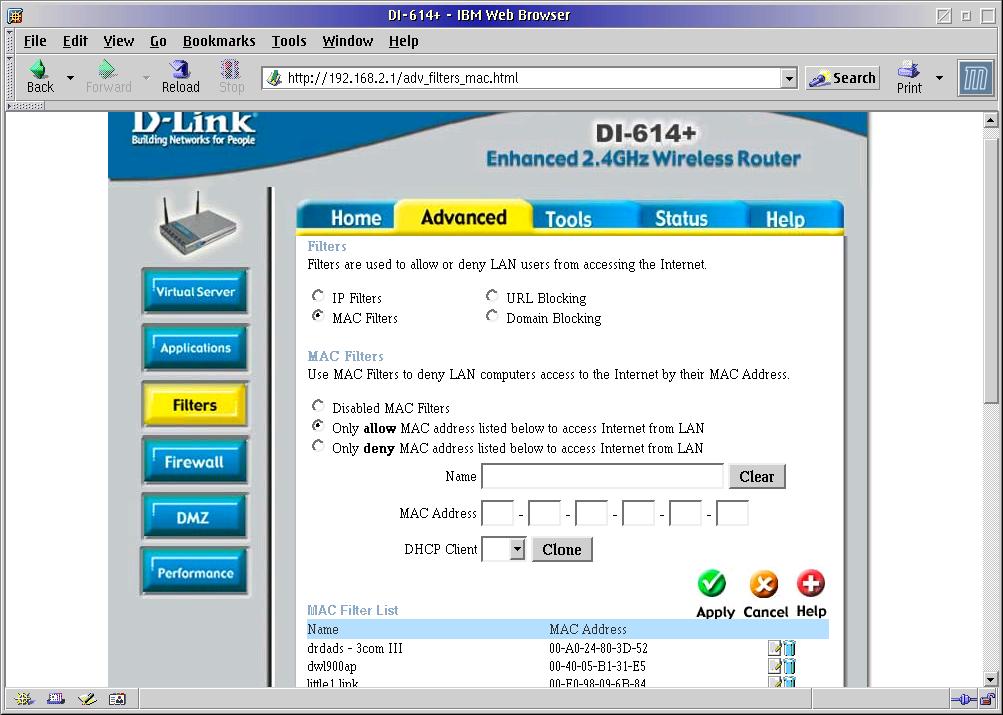
Task: Click the IBM Web Browser throbber logo
Action: (975, 78)
